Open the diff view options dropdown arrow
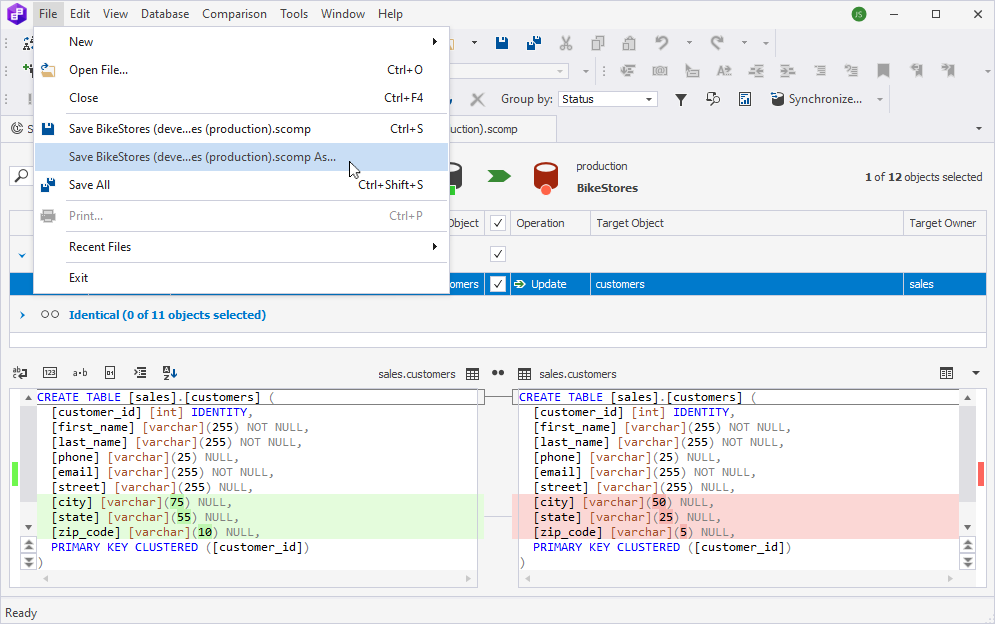 [x=976, y=373]
